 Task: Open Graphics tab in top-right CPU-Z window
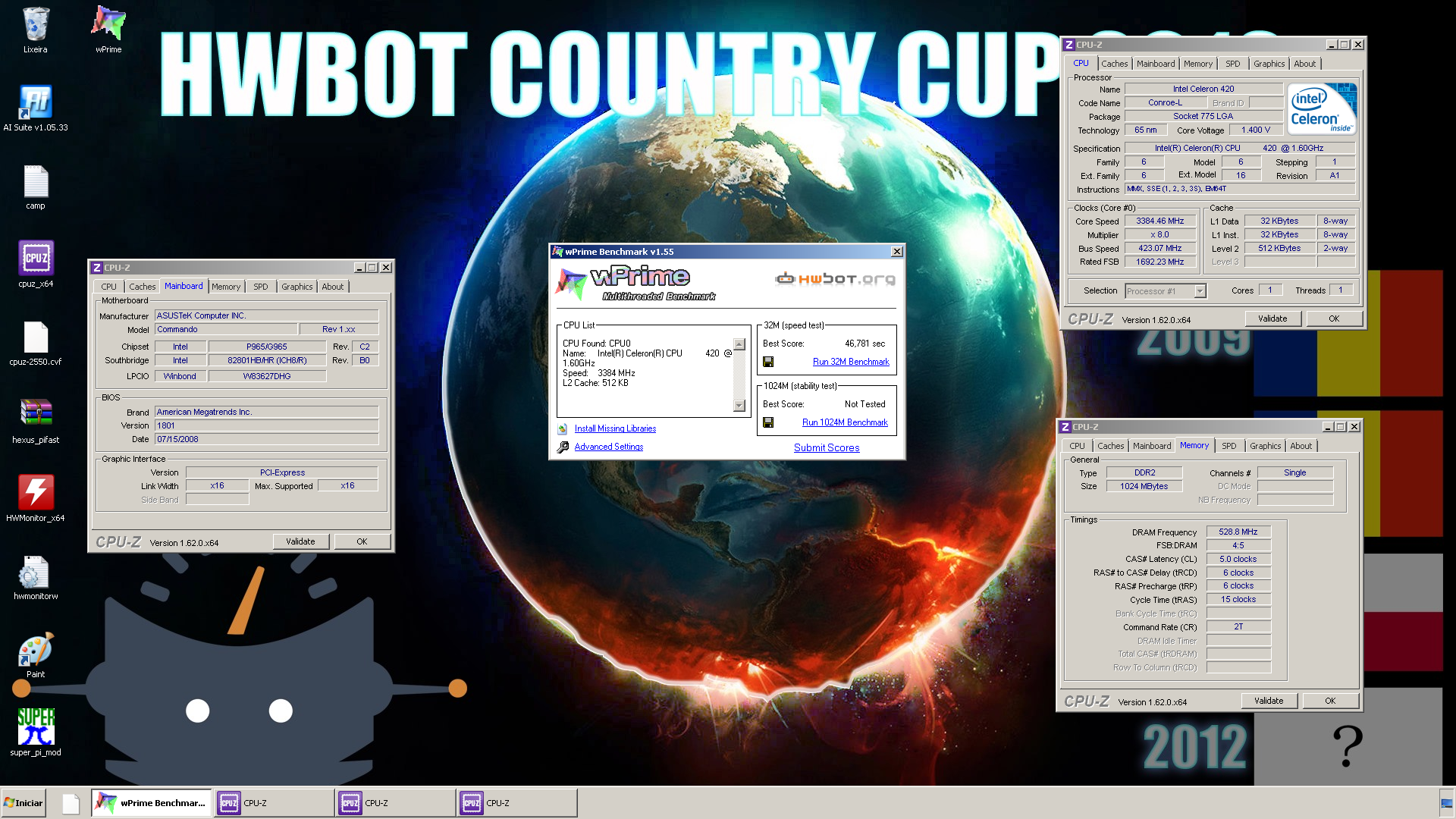1269,64
